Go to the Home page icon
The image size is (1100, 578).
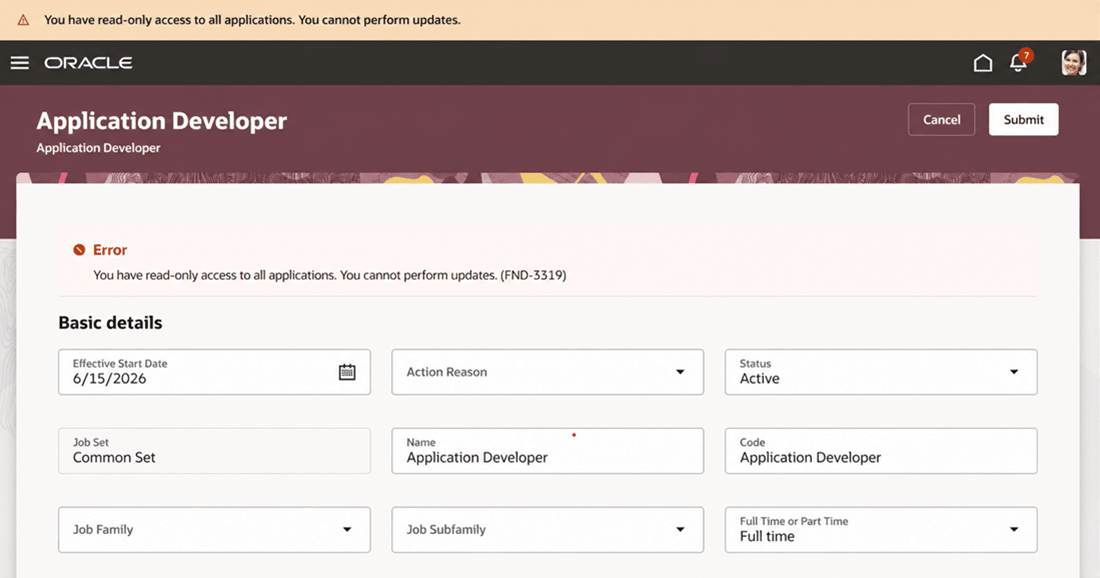tap(983, 63)
